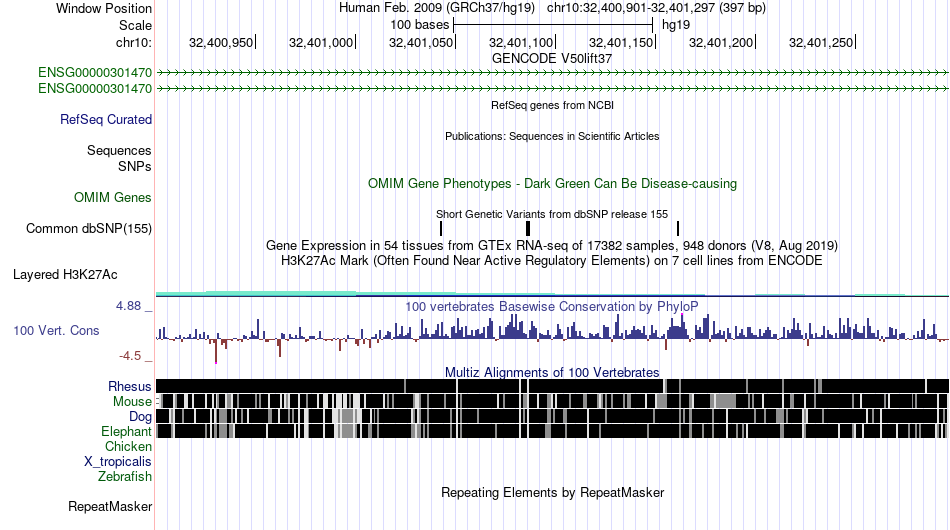Image resolution: width=950 pixels, height=530 pixels.
Task: Click the GENCODE V50lift37 track title
Action: coord(552,59)
